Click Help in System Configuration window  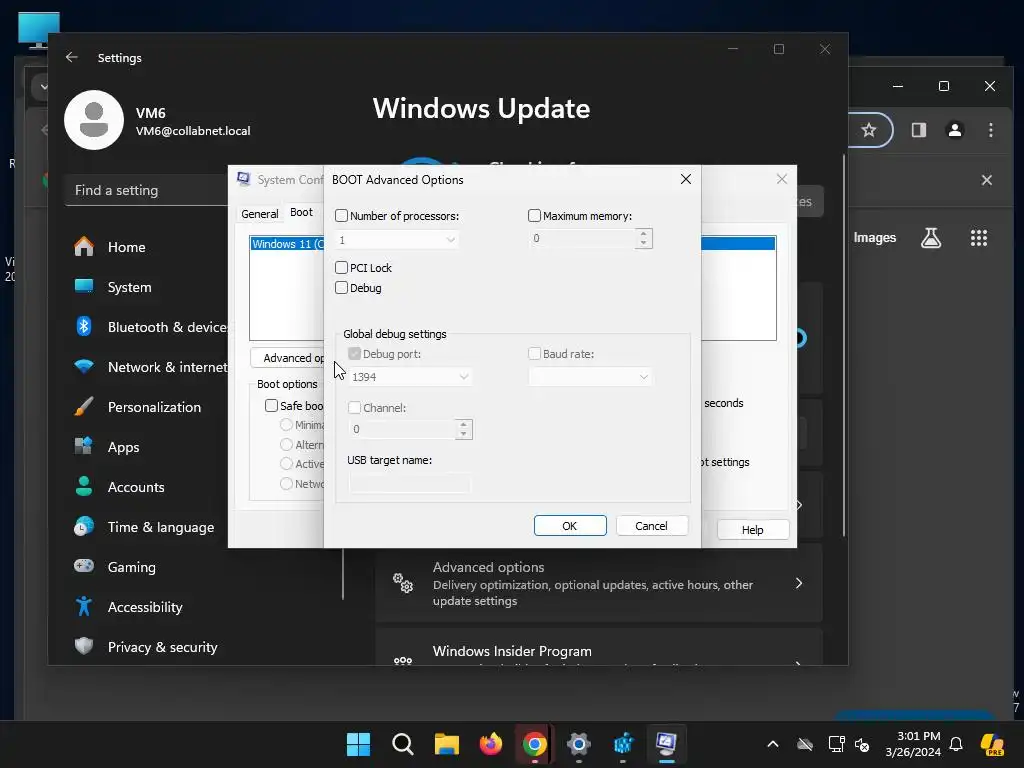click(x=752, y=530)
